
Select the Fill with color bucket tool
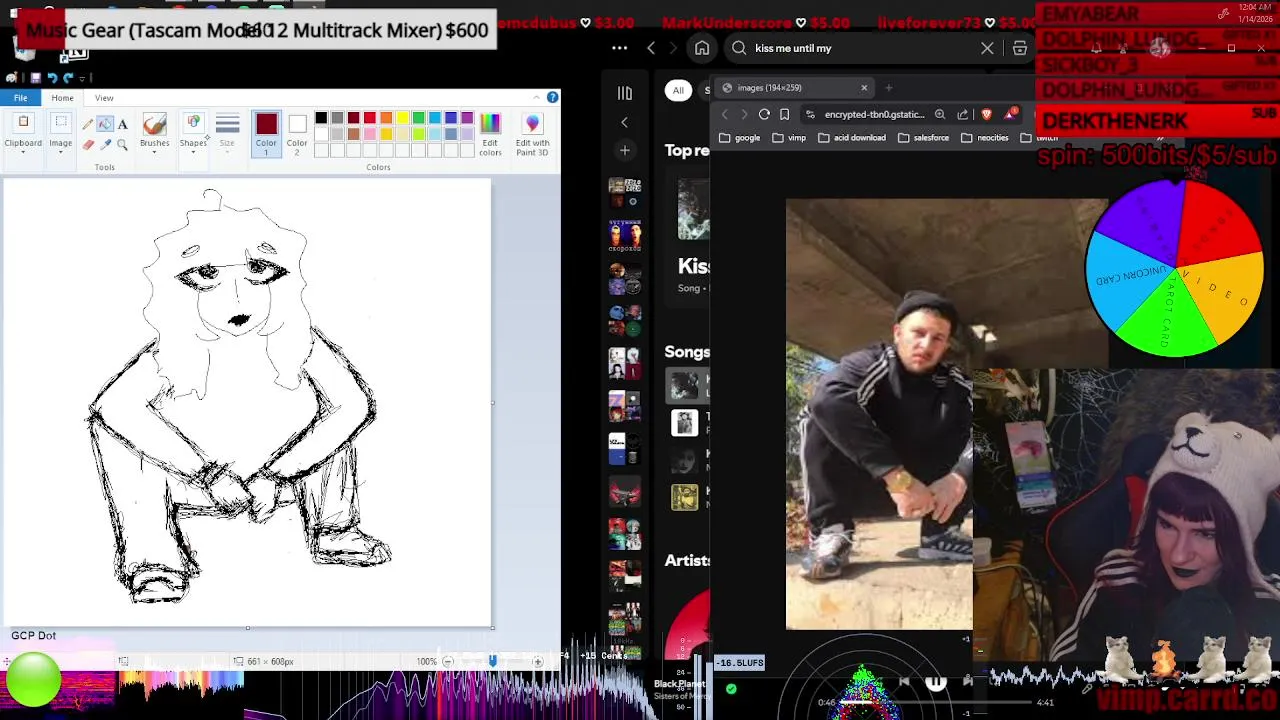click(x=105, y=124)
